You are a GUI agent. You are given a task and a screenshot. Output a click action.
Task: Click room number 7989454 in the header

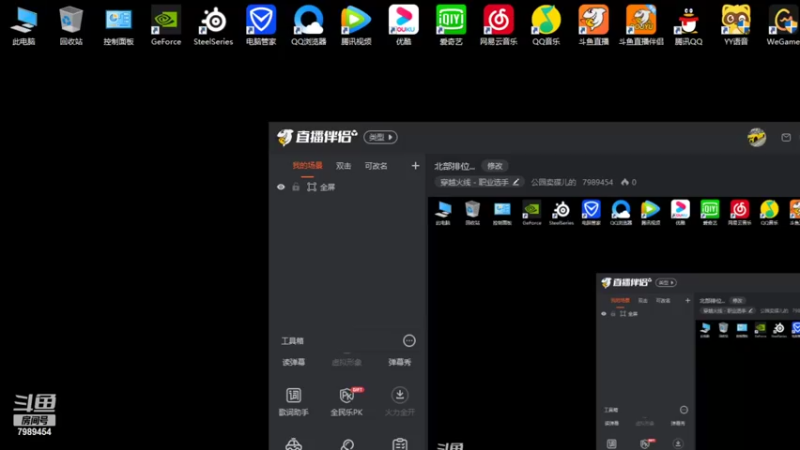pos(597,182)
